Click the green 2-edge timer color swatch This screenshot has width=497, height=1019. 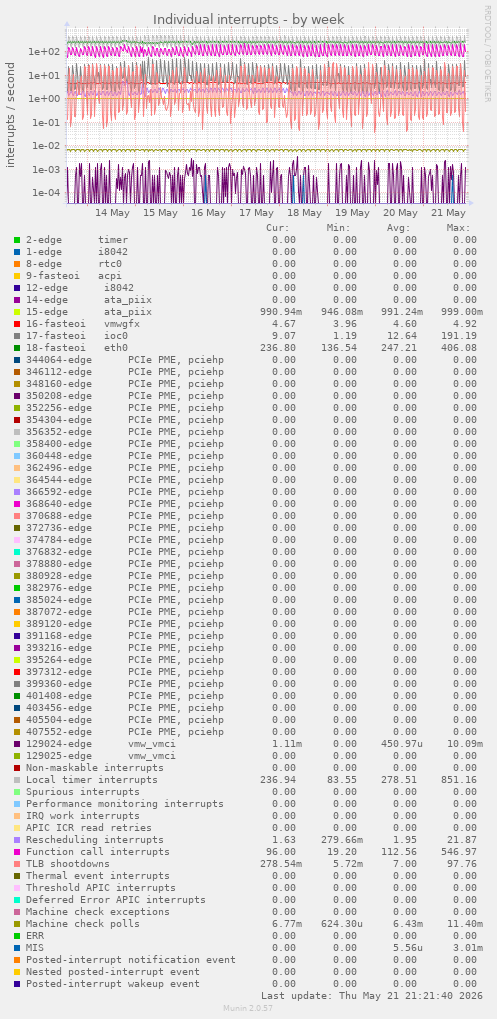click(x=17, y=240)
